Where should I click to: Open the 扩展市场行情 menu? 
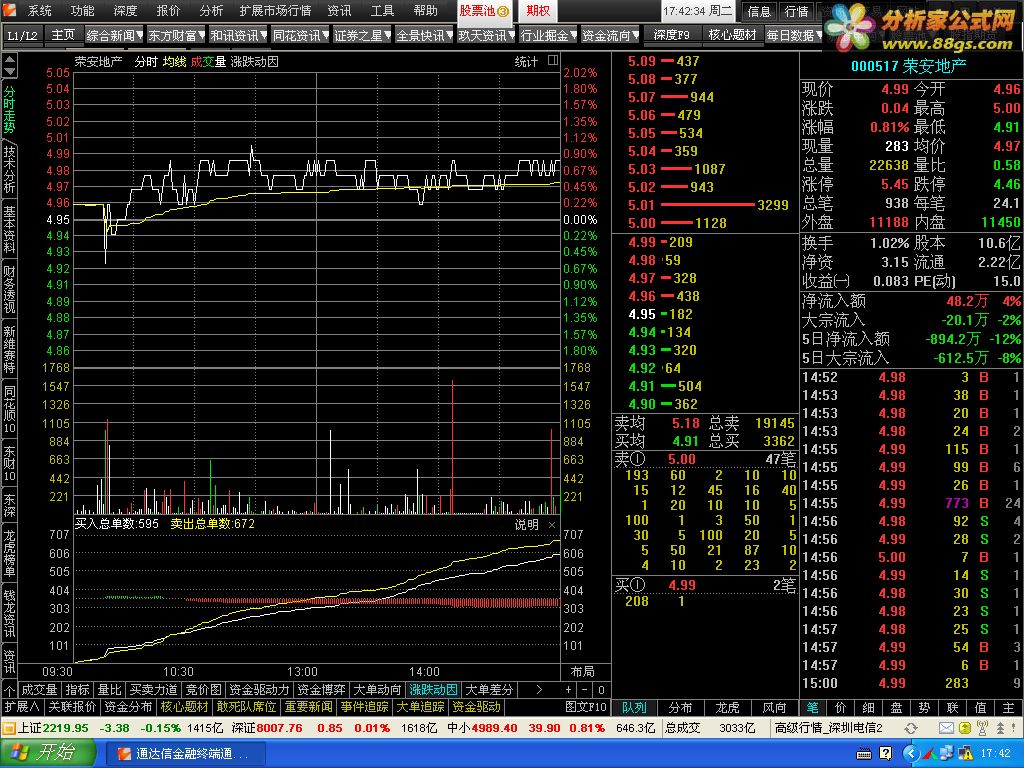point(275,10)
